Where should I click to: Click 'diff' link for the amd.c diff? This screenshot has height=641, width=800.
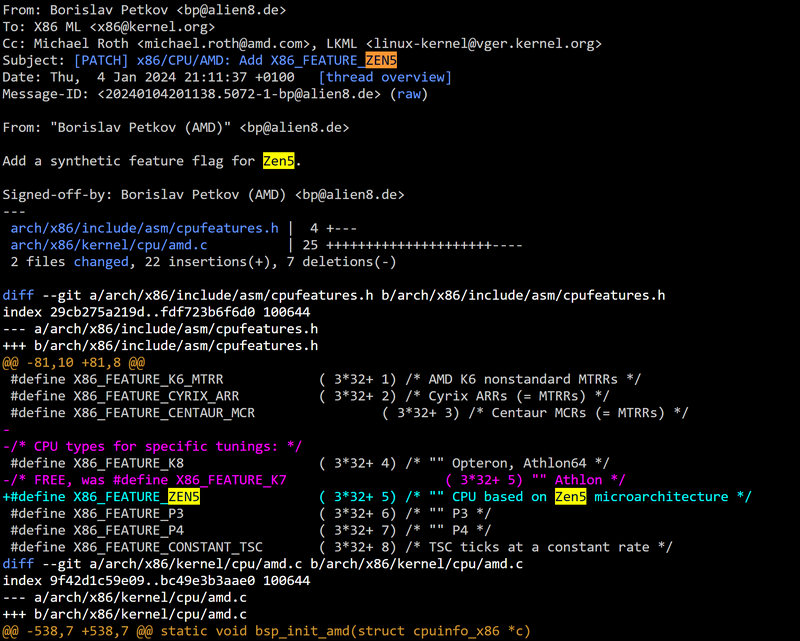pyautogui.click(x=18, y=564)
